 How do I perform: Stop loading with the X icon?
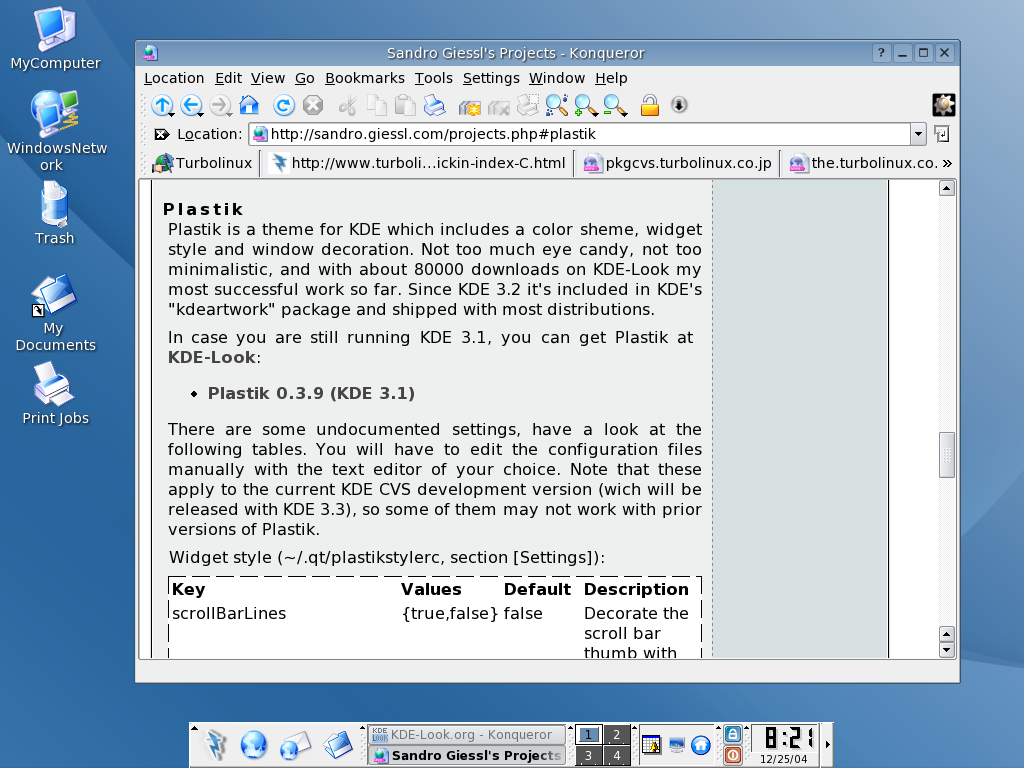313,105
